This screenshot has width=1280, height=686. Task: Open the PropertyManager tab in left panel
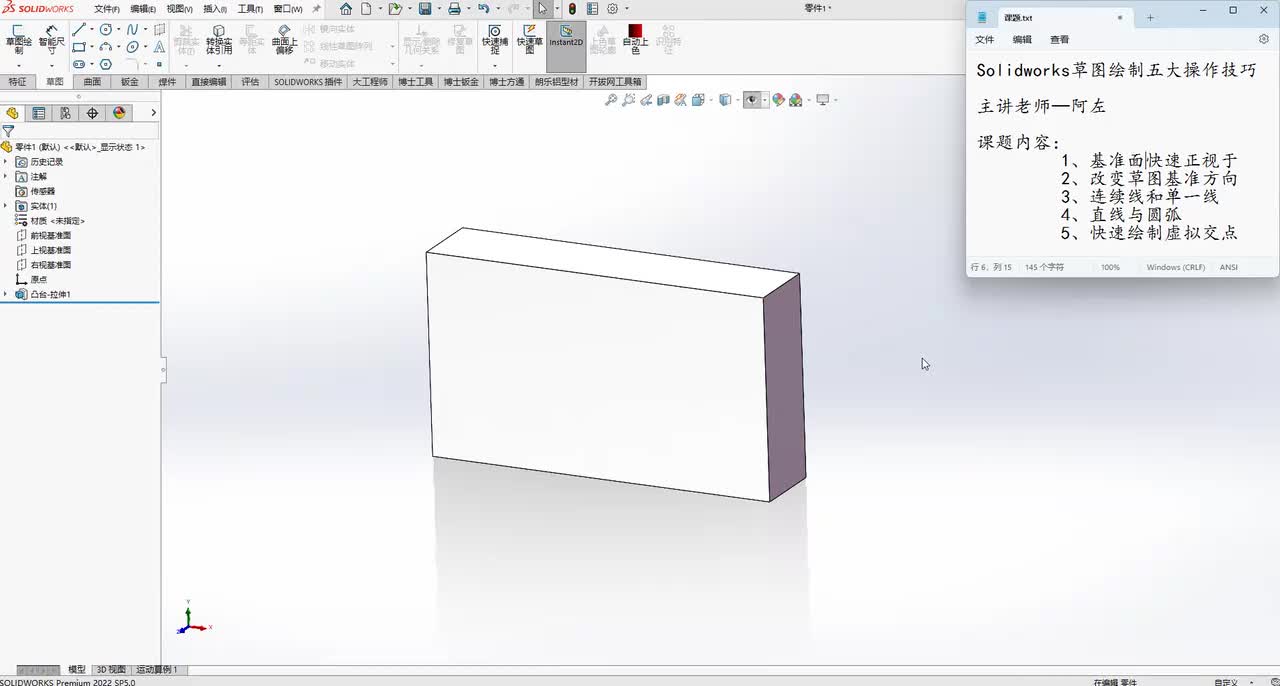[x=39, y=113]
